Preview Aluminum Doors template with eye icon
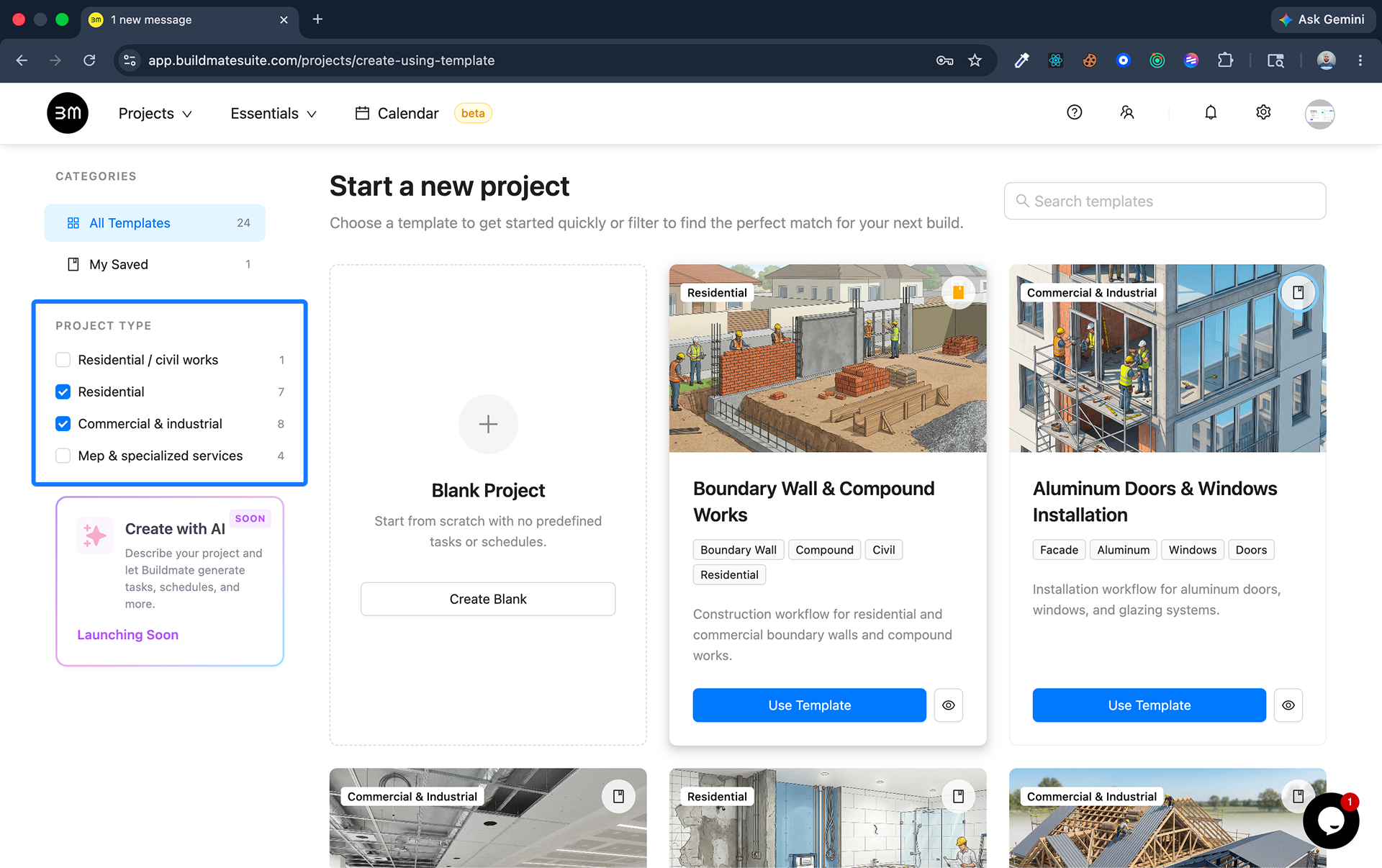The image size is (1382, 868). tap(1288, 705)
